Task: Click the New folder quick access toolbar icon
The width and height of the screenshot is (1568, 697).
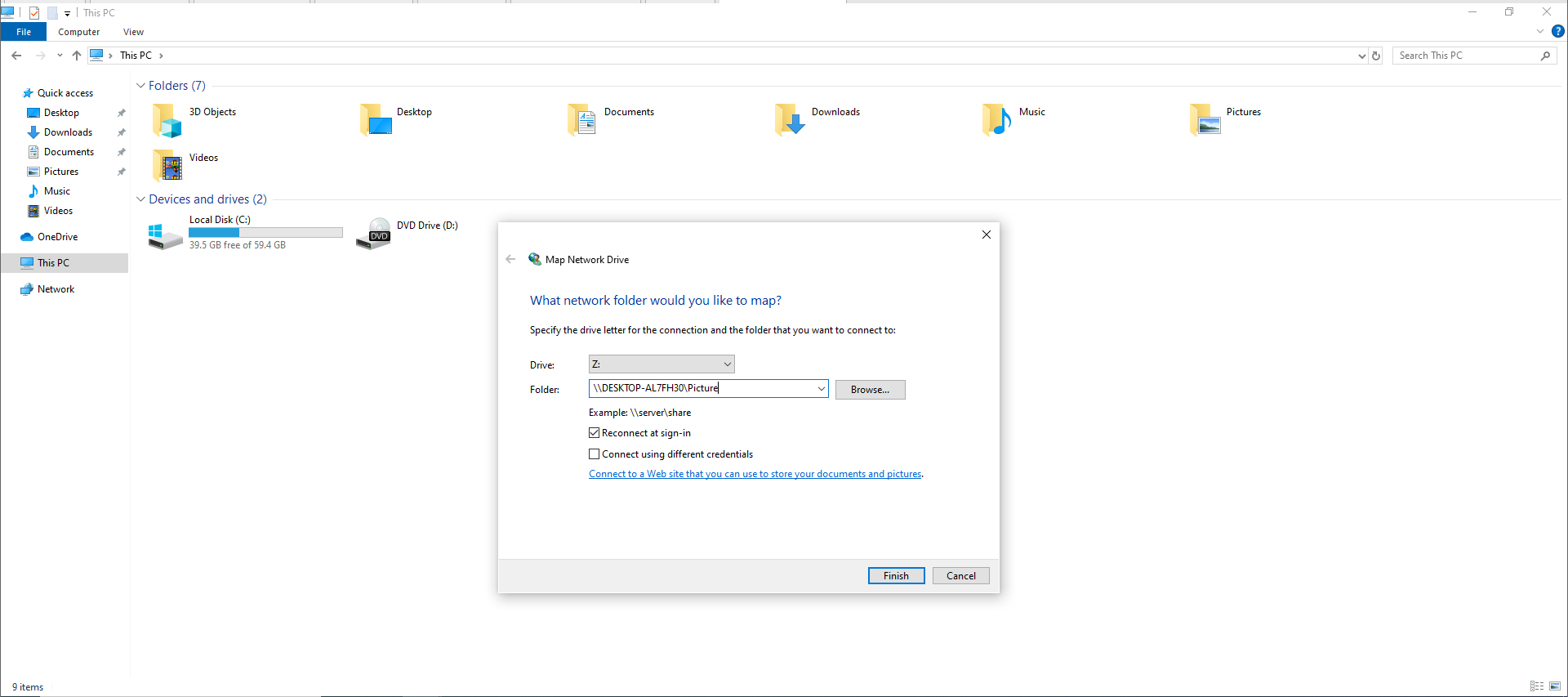Action: (52, 12)
